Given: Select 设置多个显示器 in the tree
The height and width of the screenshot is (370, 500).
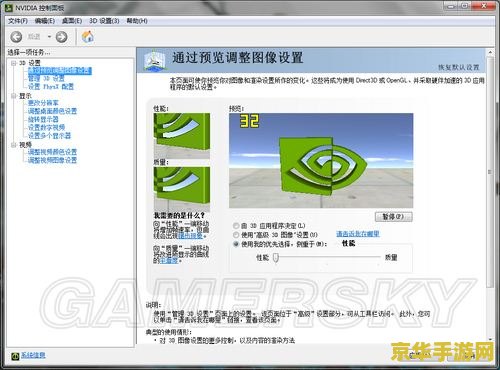Looking at the screenshot, I should coord(49,136).
